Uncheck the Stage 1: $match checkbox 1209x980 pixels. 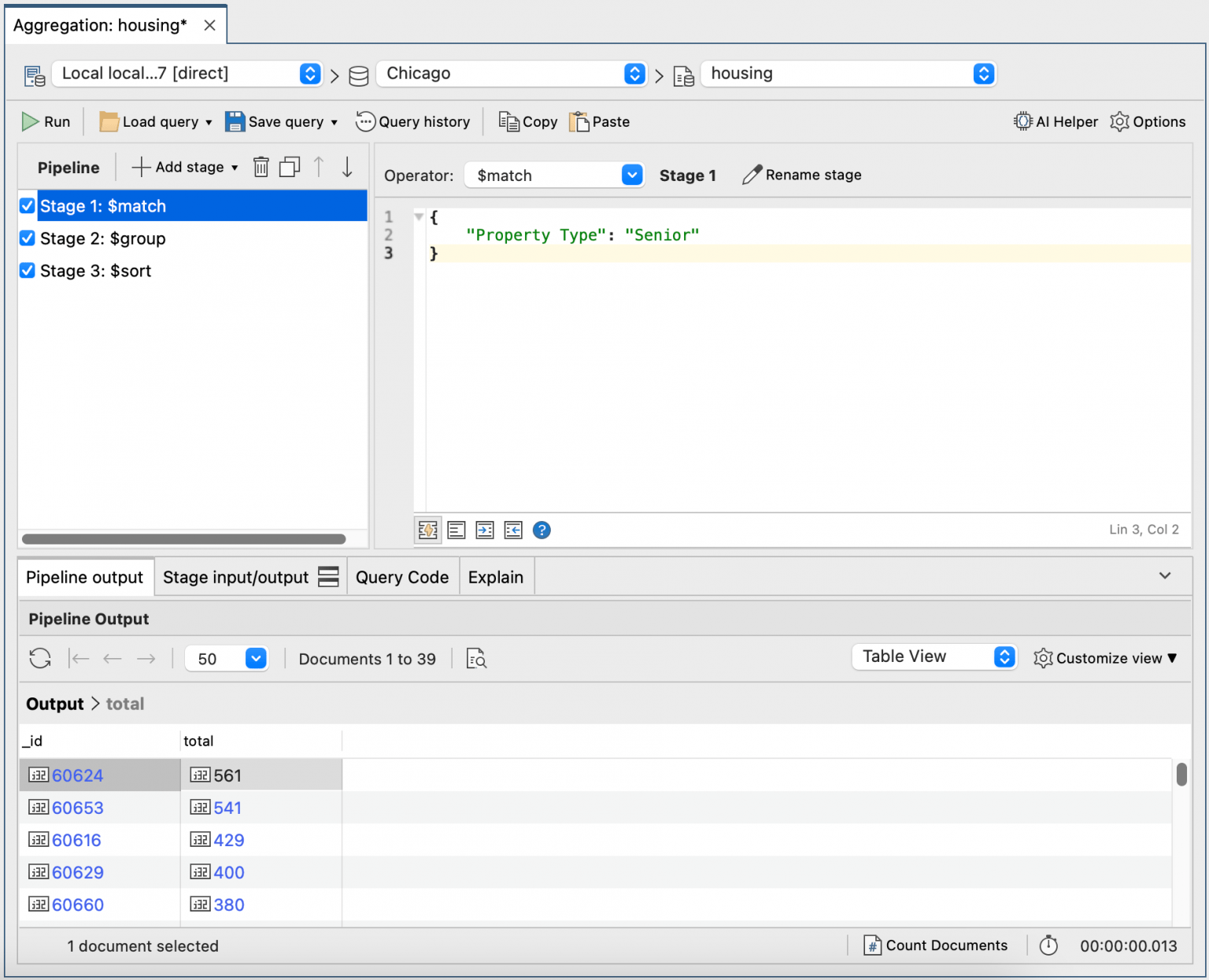point(28,205)
